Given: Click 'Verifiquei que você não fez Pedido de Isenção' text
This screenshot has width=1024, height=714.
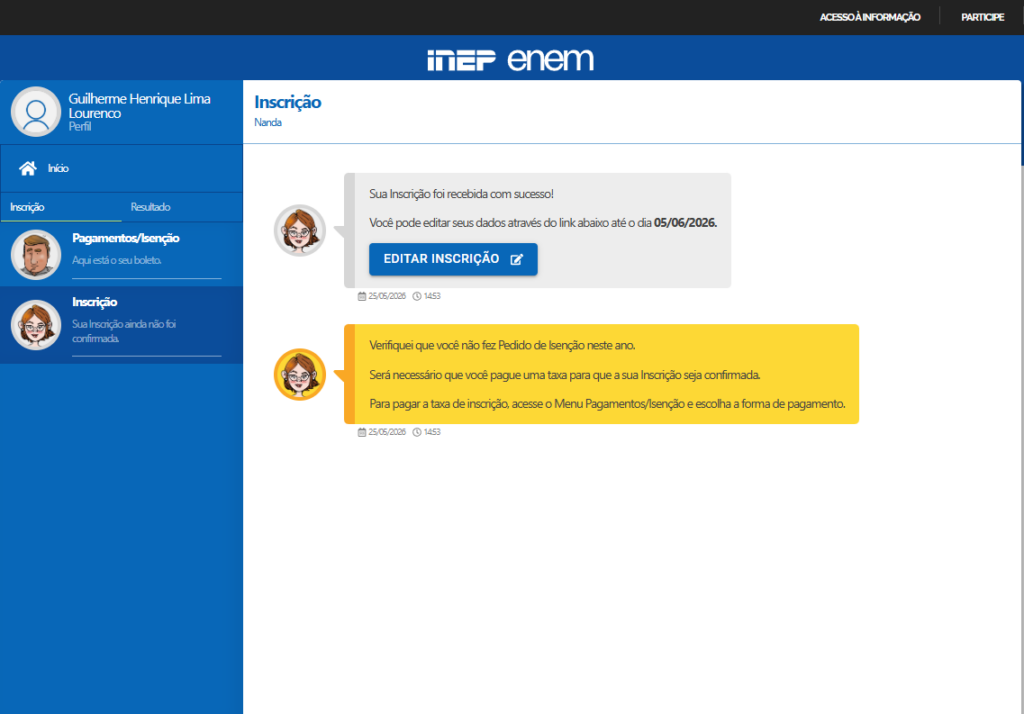Looking at the screenshot, I should pyautogui.click(x=502, y=346).
